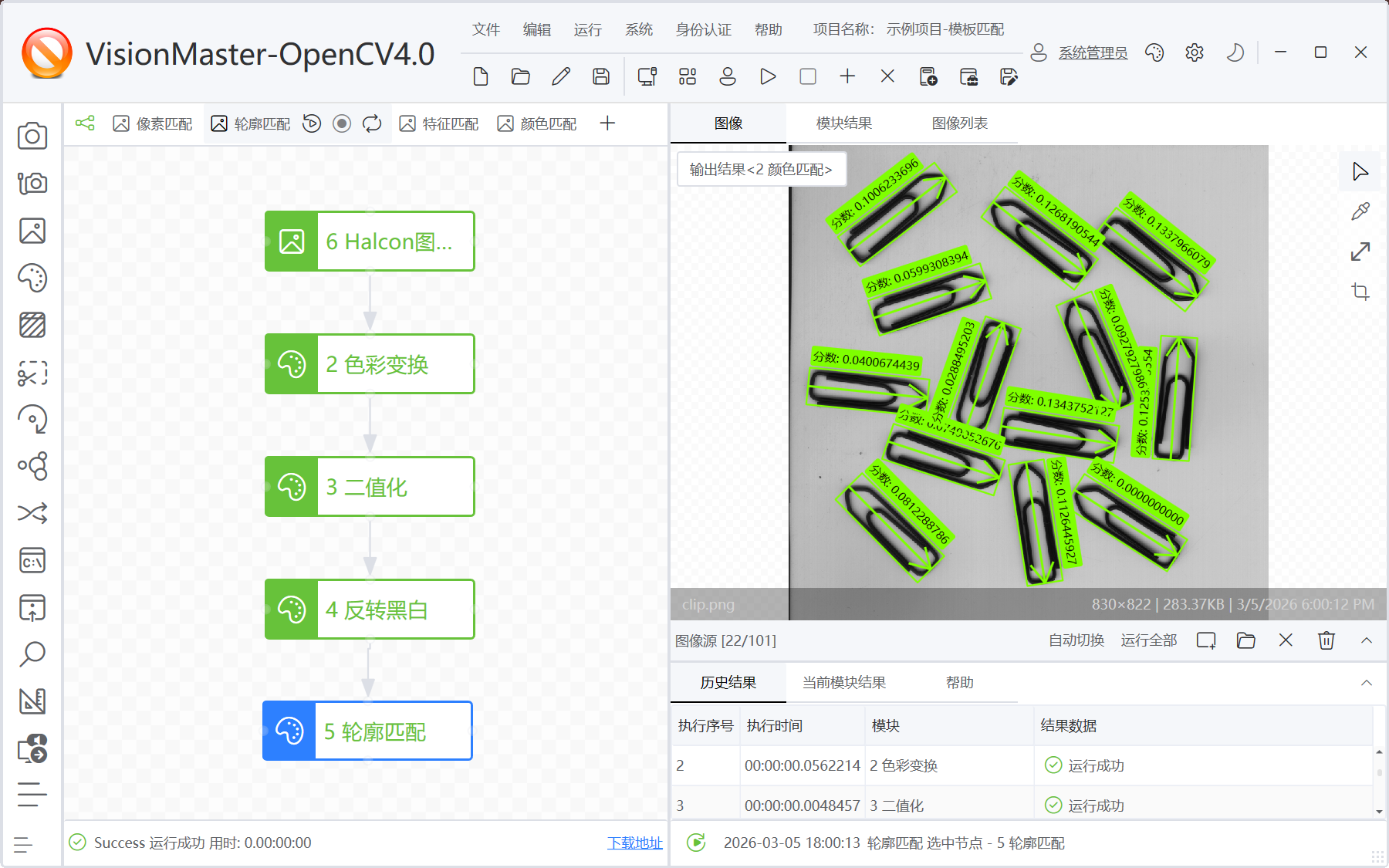
Task: Select color palette tool in sidebar
Action: coord(32,278)
